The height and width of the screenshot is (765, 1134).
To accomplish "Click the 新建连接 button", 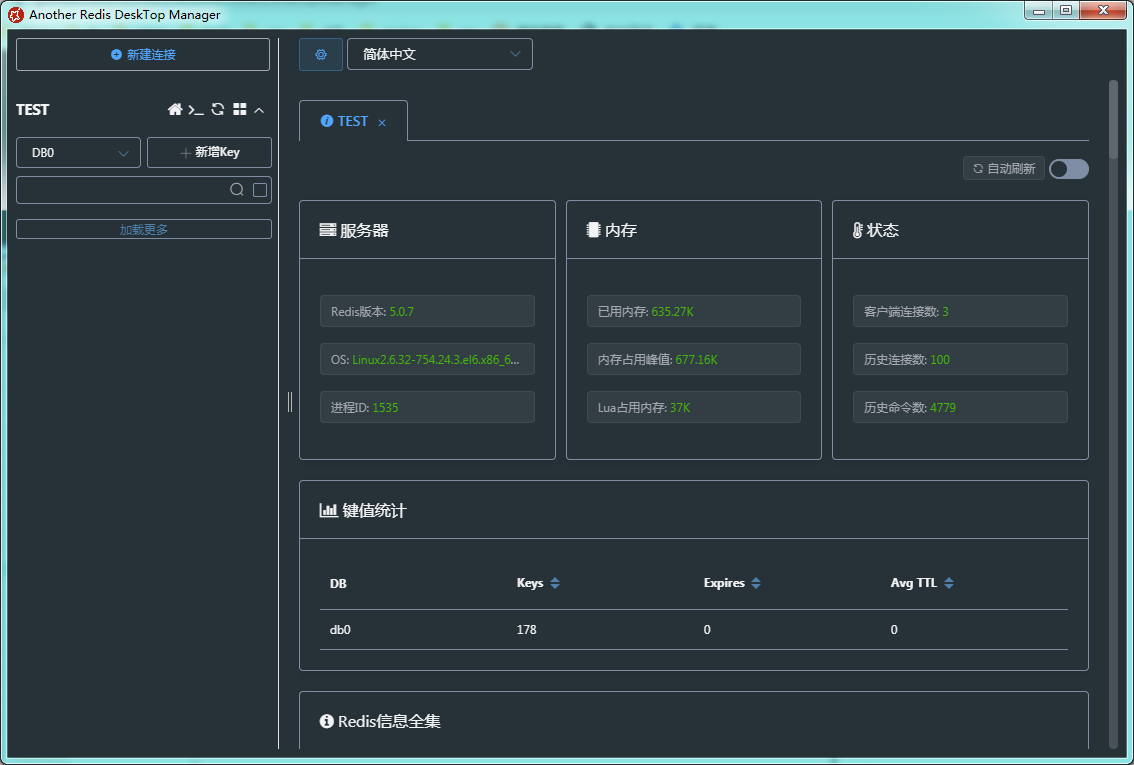I will pos(142,54).
